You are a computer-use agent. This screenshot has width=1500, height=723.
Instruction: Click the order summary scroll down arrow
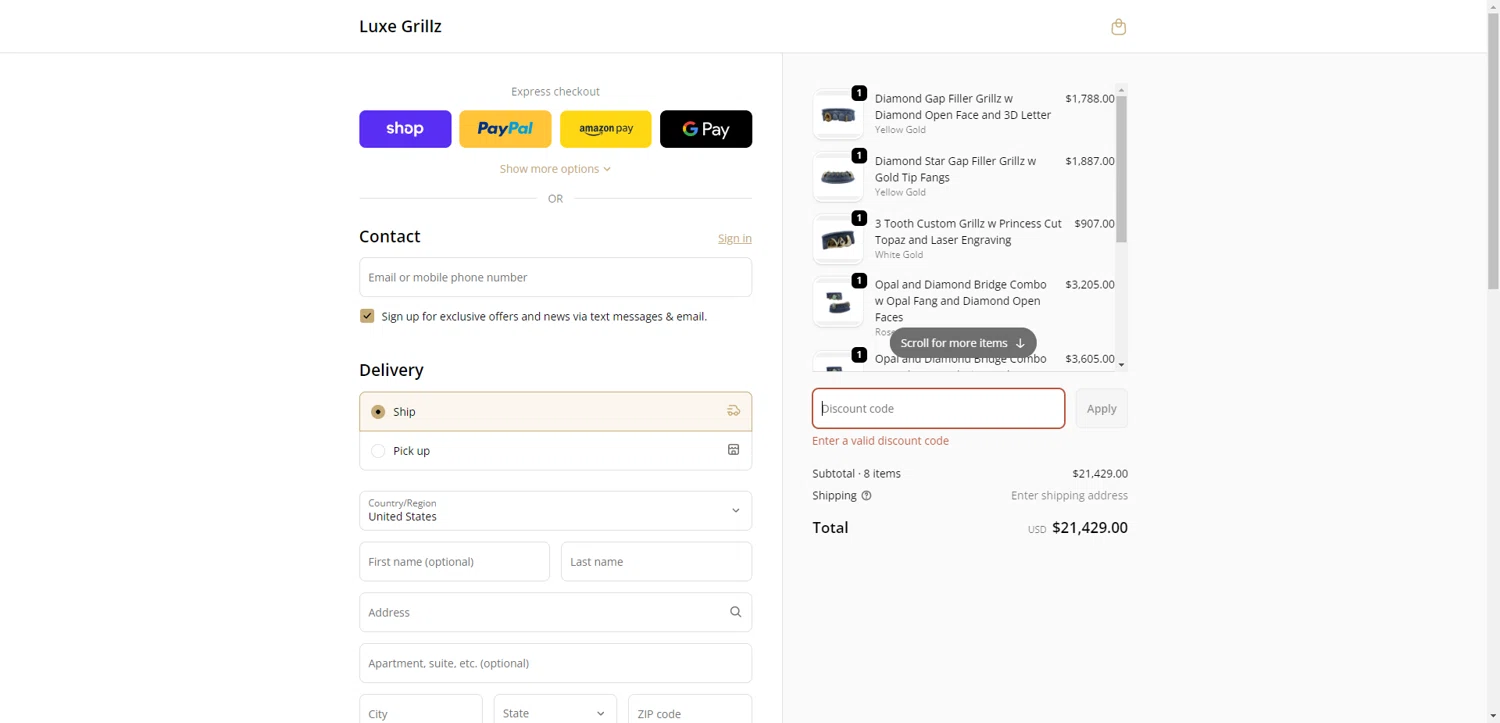tap(1121, 365)
